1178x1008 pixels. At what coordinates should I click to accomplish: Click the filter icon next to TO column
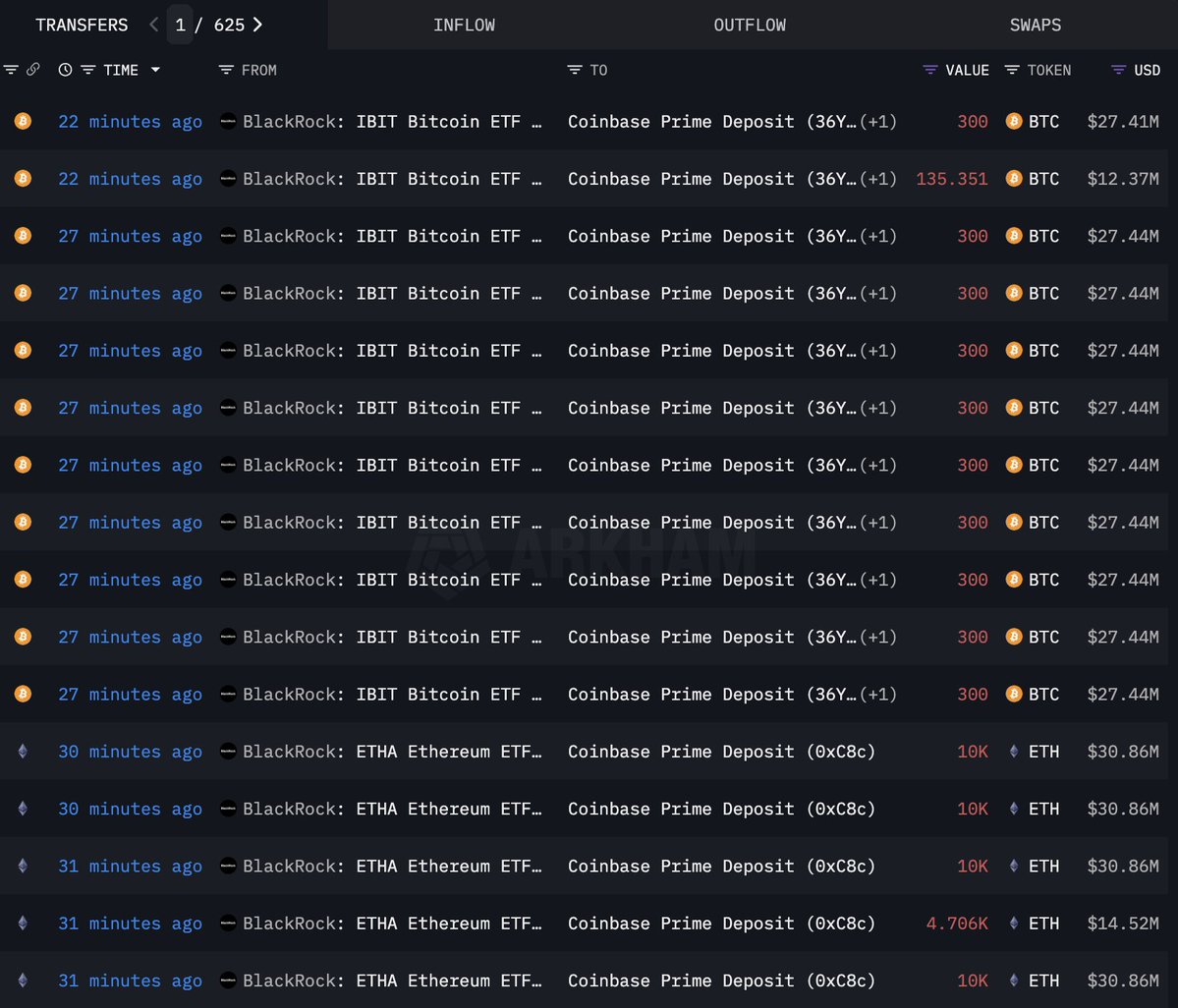coord(574,70)
